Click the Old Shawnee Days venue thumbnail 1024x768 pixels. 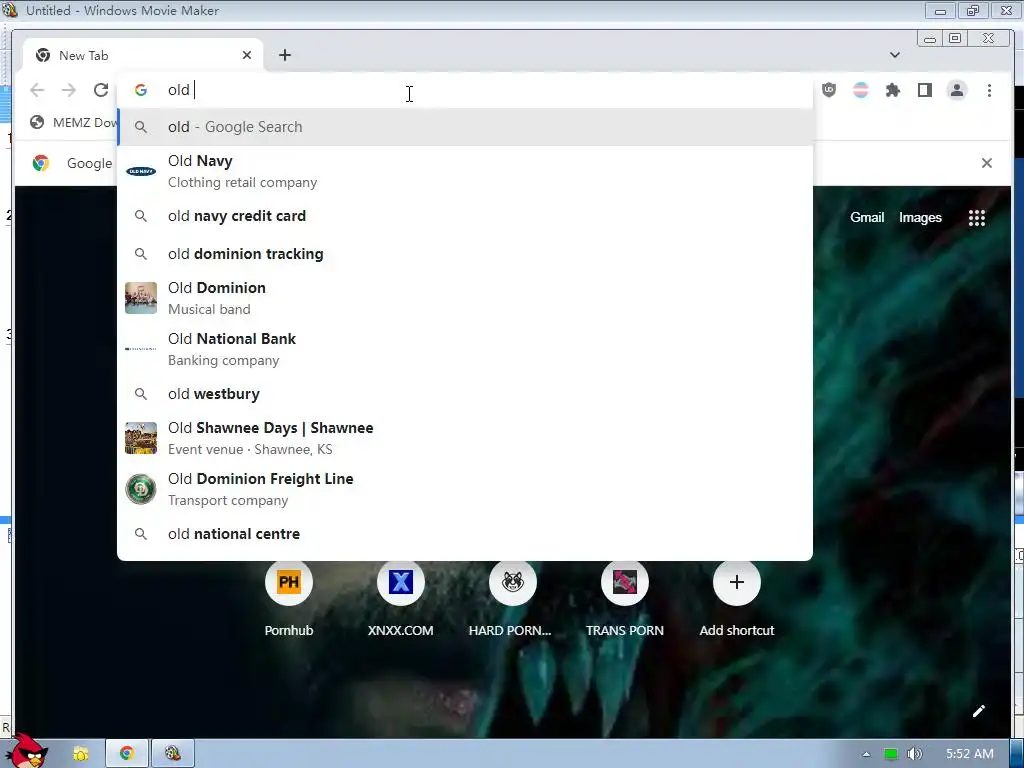pos(141,438)
